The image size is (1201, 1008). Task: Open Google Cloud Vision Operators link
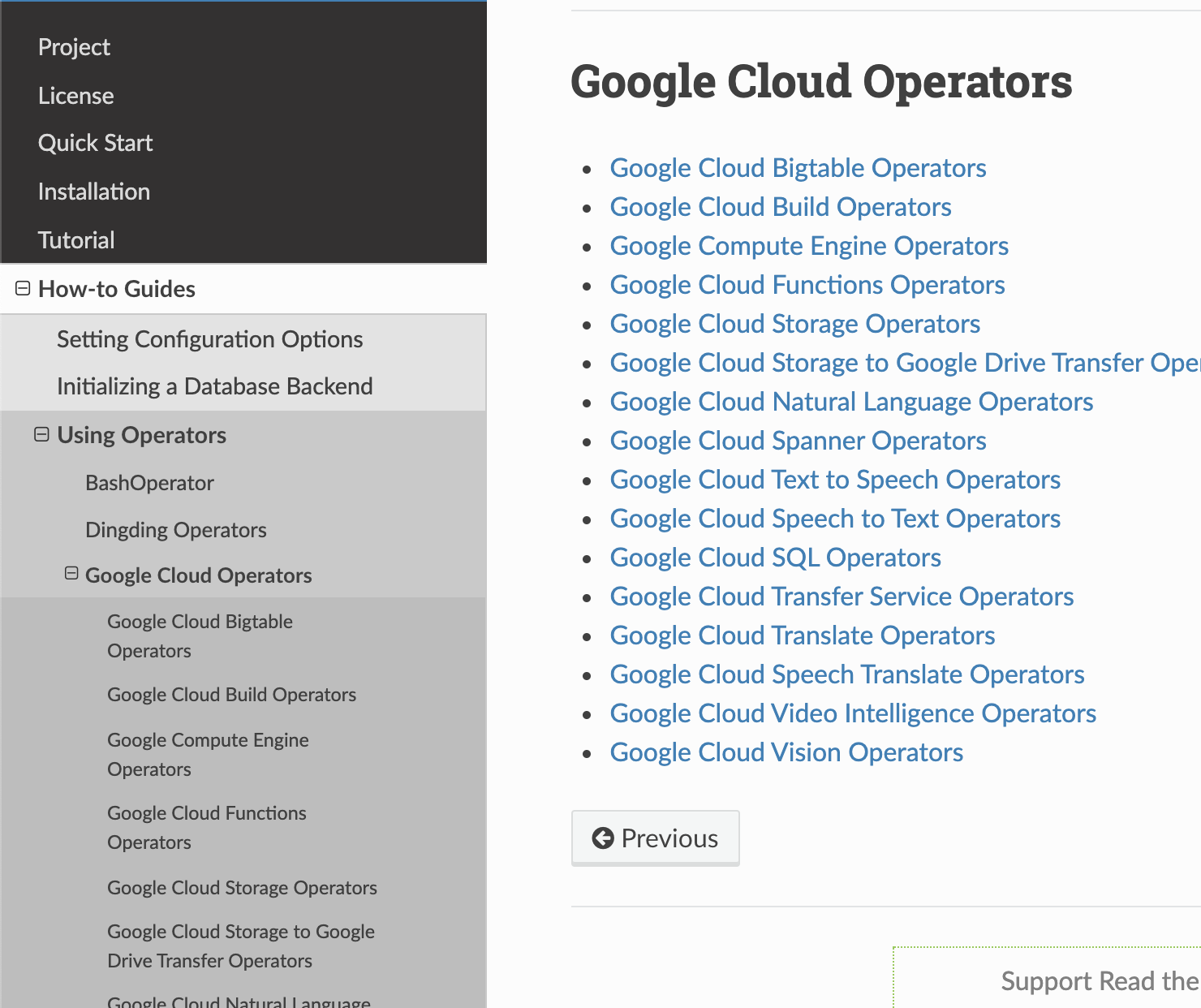(x=786, y=752)
